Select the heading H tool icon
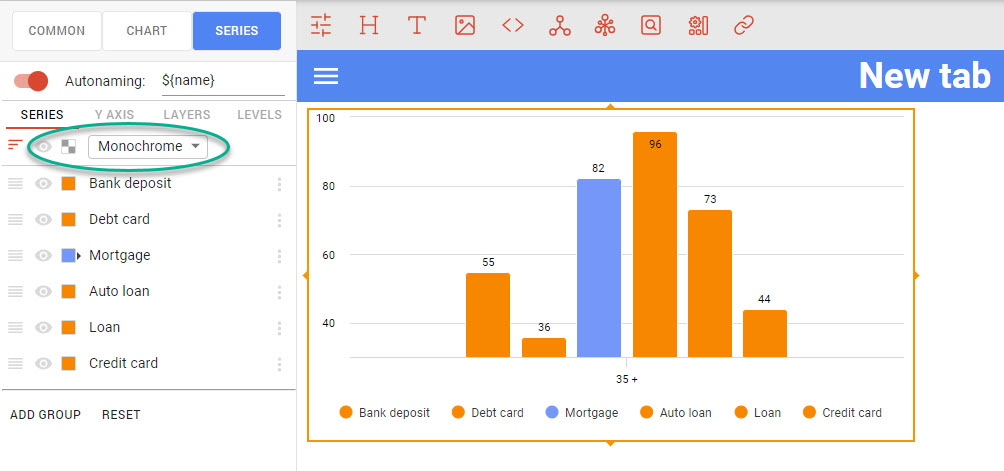The image size is (1004, 471). click(369, 26)
